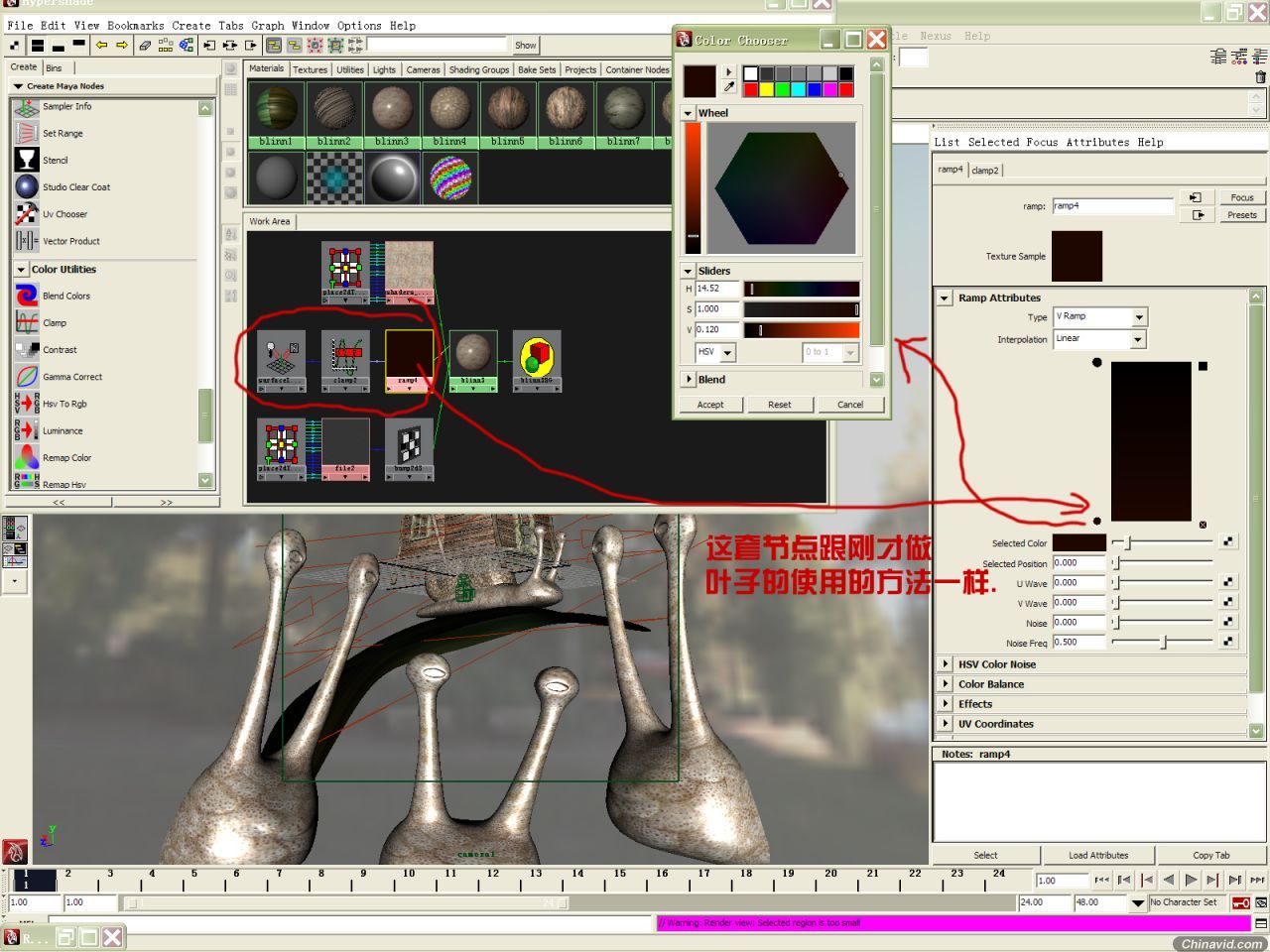Screen dimensions: 1270x952
Task: Toggle the Create bar on/off button
Action: (x=15, y=45)
